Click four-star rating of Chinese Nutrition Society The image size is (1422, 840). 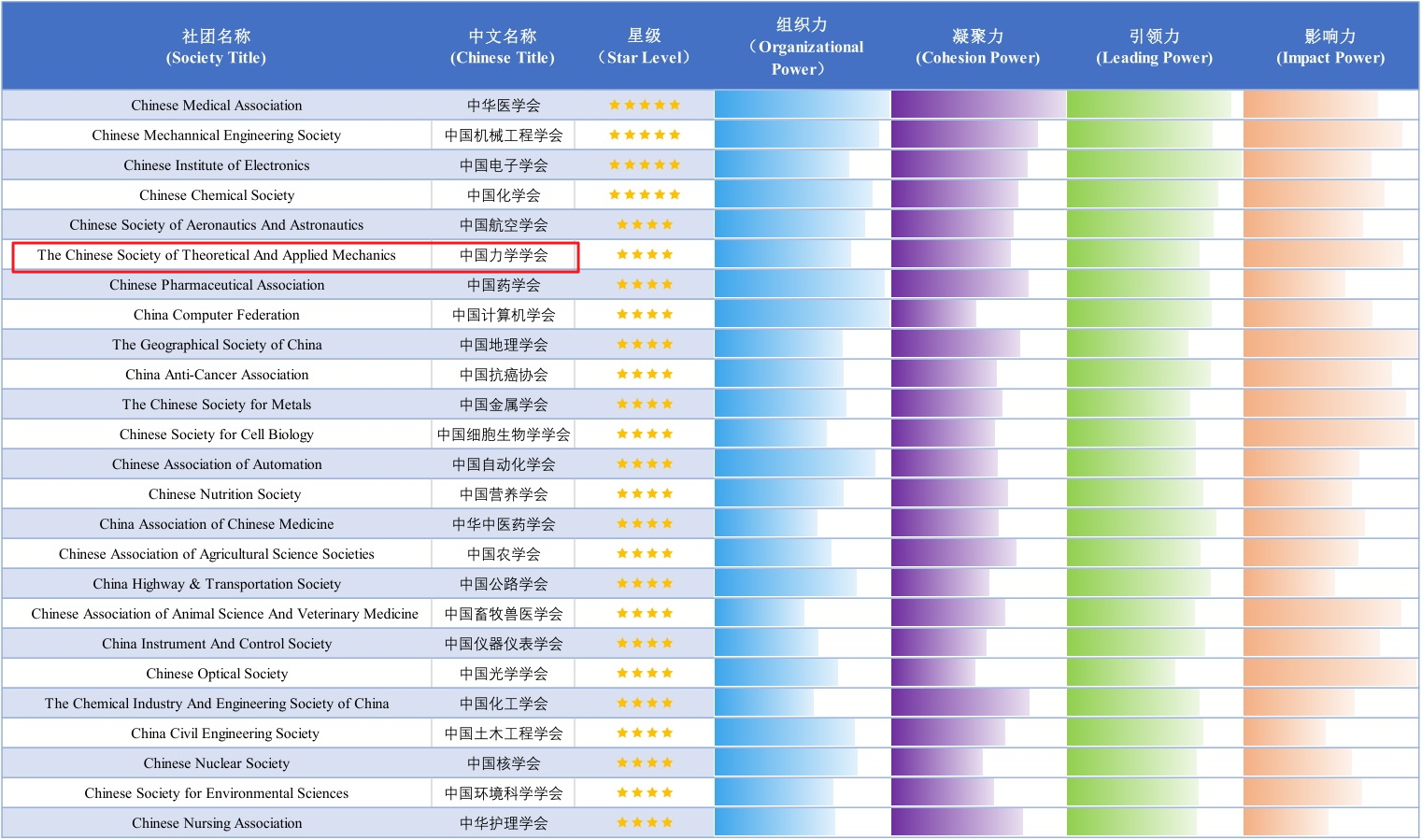pyautogui.click(x=645, y=493)
